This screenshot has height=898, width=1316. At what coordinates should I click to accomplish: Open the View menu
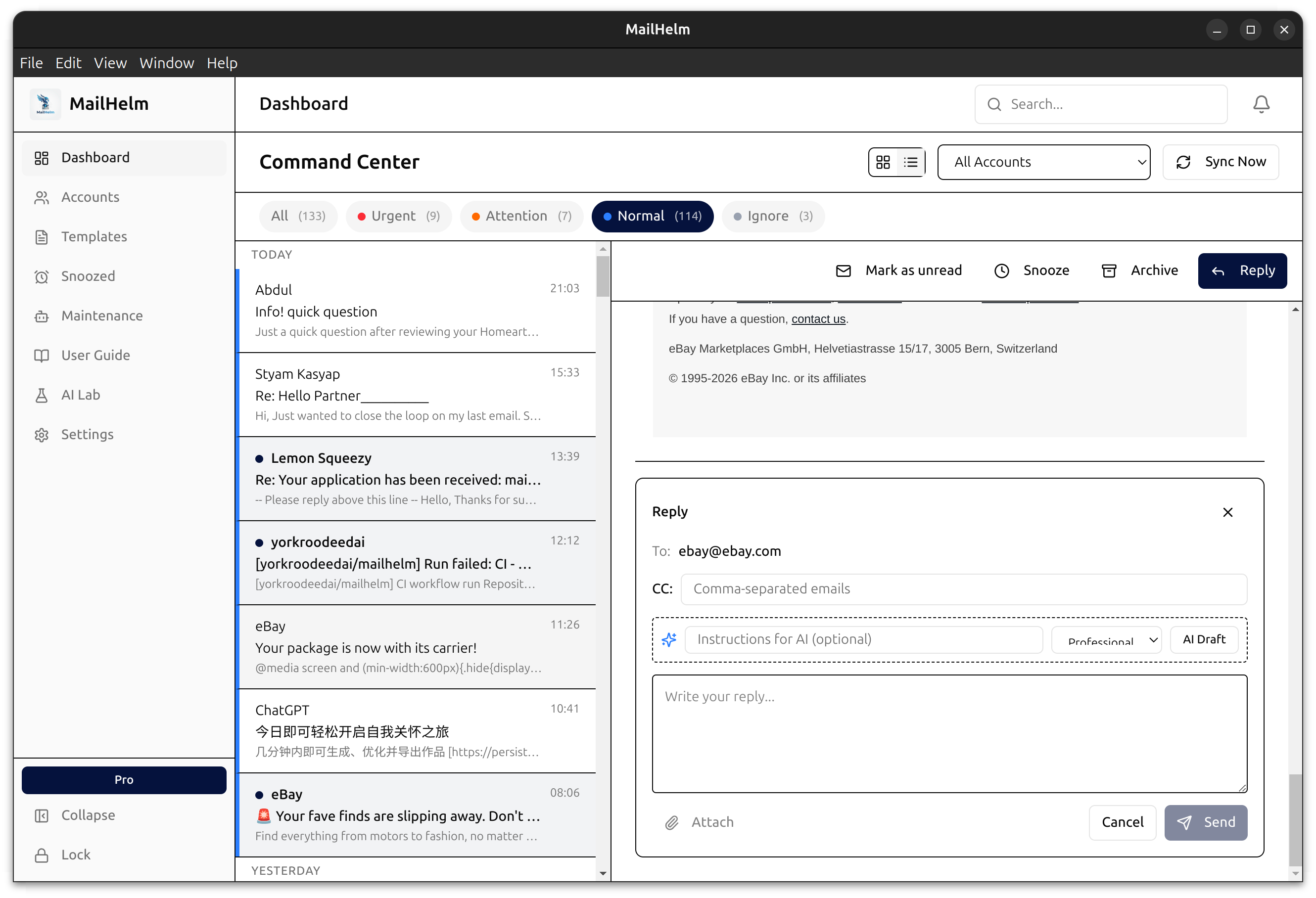(110, 63)
